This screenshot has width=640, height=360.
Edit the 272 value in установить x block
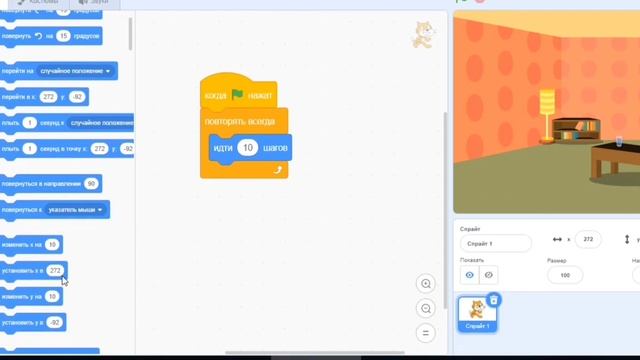click(55, 271)
